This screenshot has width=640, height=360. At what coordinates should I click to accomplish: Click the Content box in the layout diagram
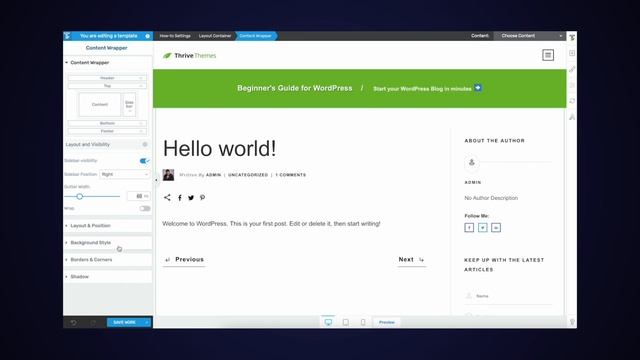click(100, 104)
